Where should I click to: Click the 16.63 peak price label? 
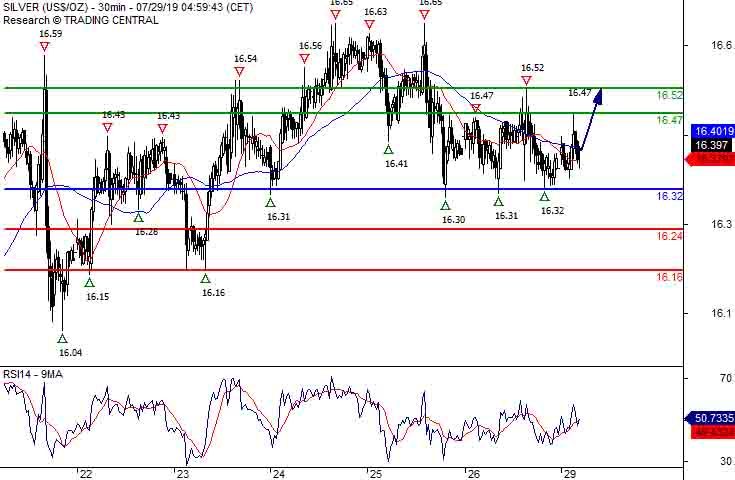coord(375,12)
